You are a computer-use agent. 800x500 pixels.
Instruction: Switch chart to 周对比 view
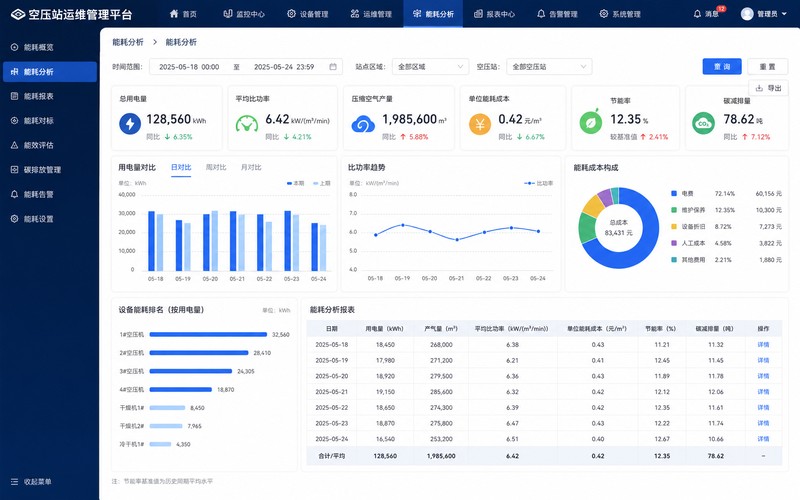(216, 167)
